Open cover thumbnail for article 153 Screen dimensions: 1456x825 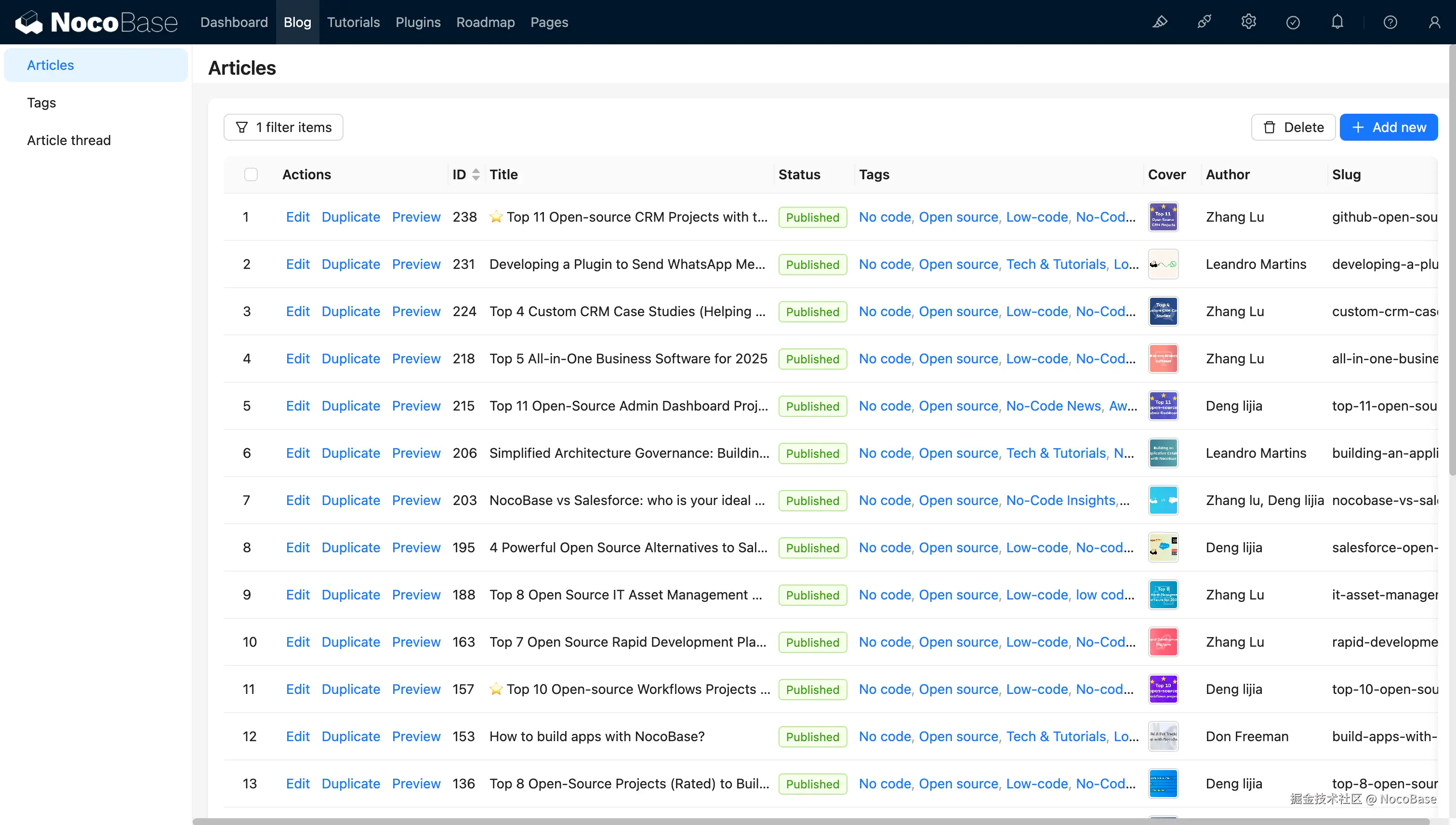(x=1163, y=737)
